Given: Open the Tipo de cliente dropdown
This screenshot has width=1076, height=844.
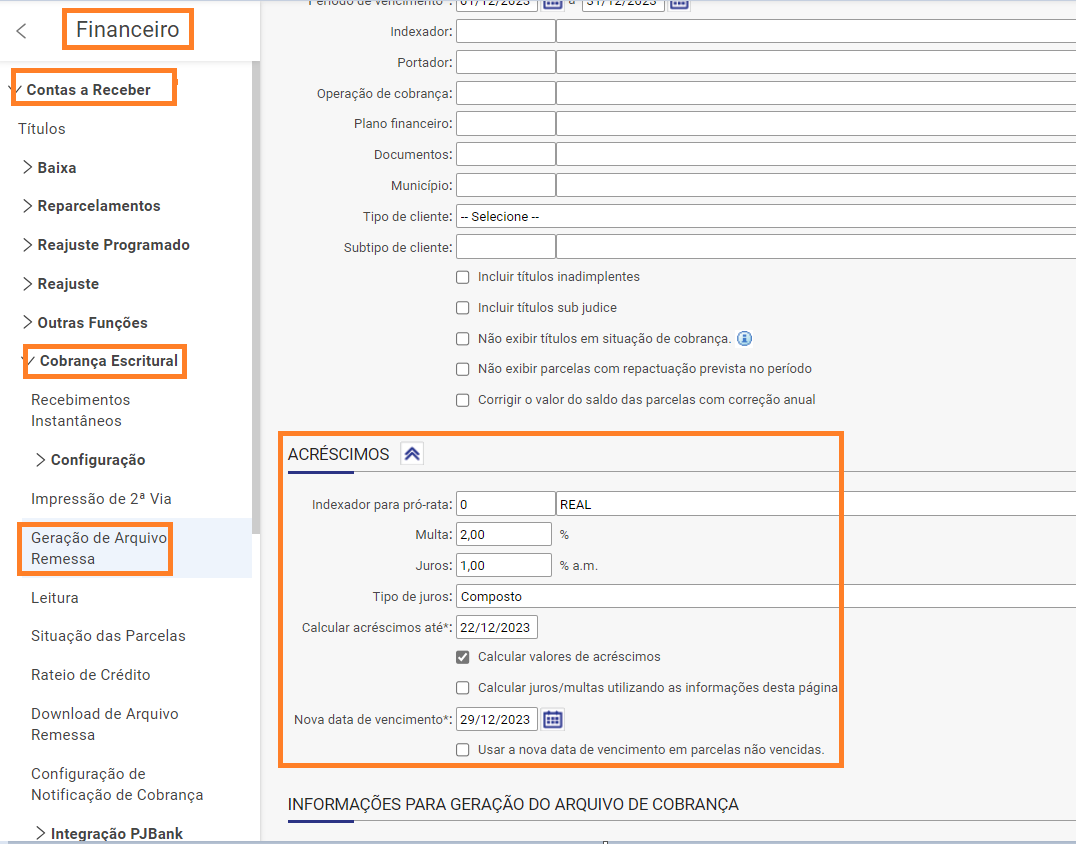Looking at the screenshot, I should (766, 217).
